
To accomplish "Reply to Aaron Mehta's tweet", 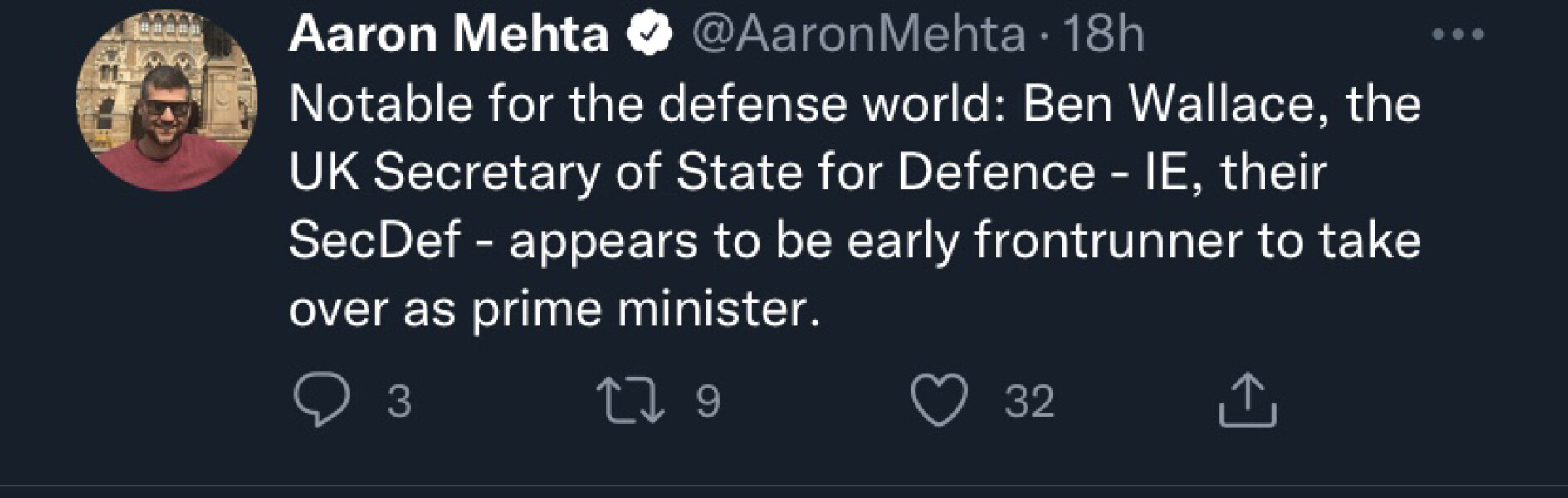I will (x=321, y=400).
